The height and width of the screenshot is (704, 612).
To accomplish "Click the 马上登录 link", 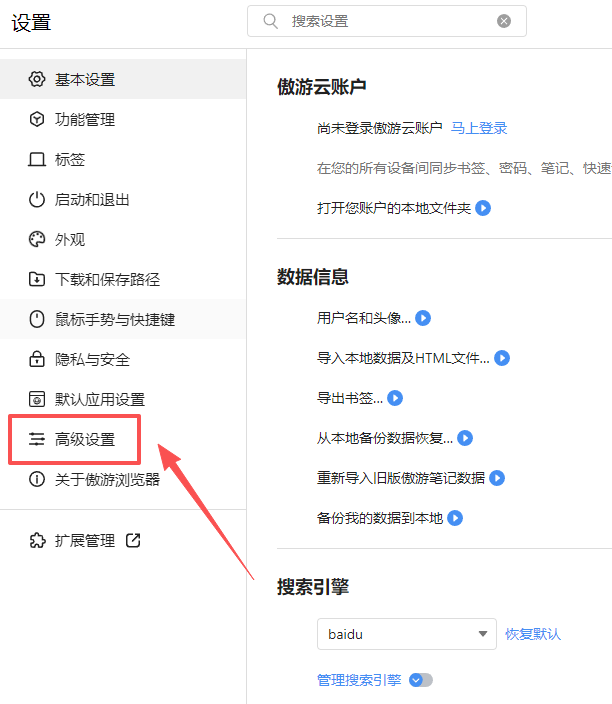I will click(479, 128).
